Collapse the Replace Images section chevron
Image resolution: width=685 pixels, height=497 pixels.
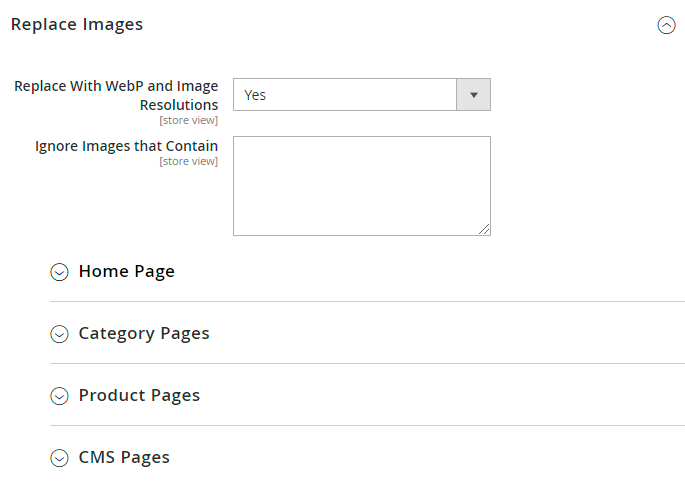pos(666,26)
